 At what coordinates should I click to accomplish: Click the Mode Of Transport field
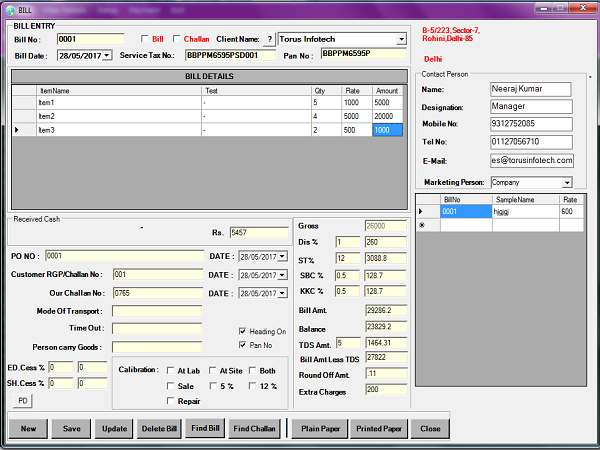(157, 311)
